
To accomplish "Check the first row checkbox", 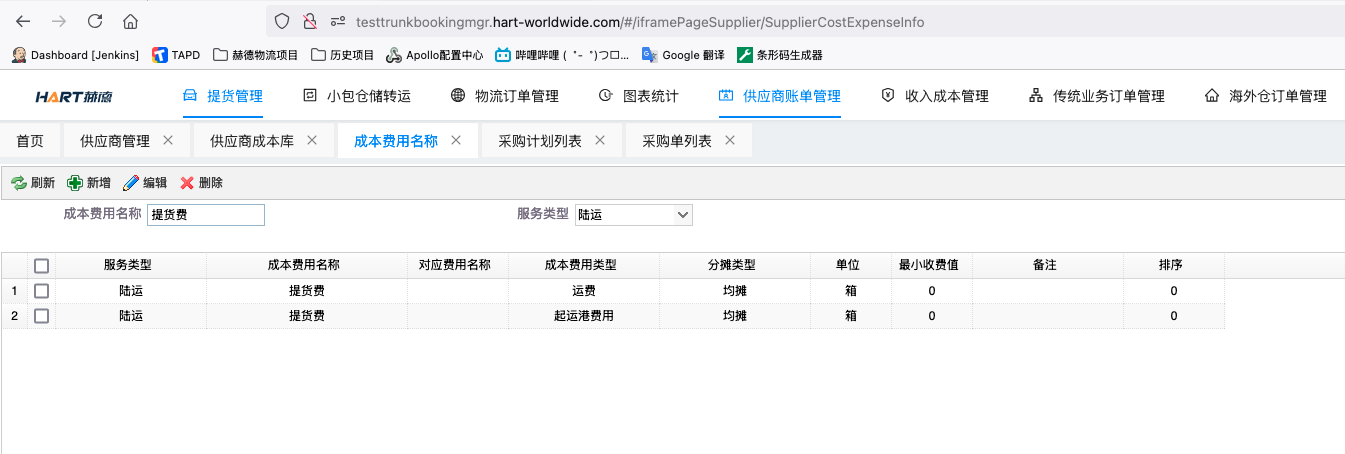I will coord(41,291).
